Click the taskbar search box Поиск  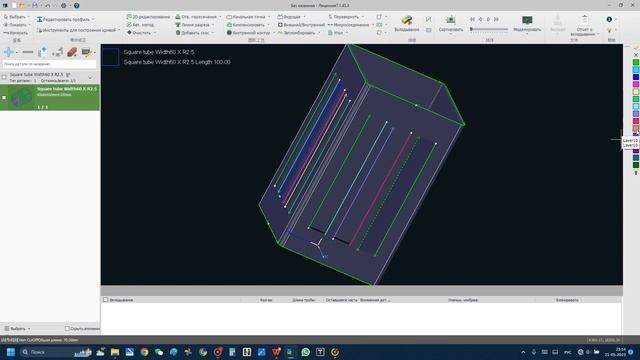(56, 352)
